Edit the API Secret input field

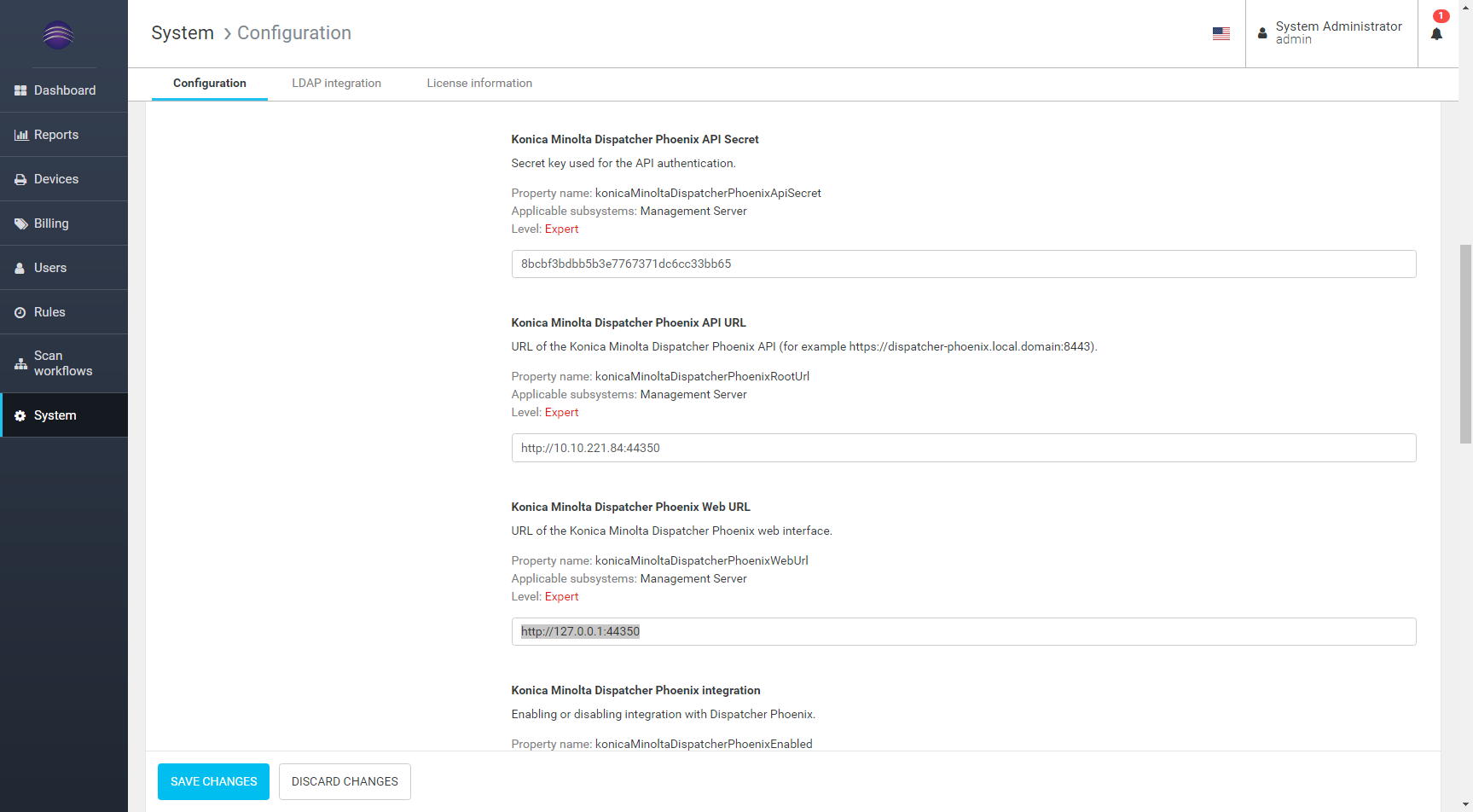tap(964, 264)
